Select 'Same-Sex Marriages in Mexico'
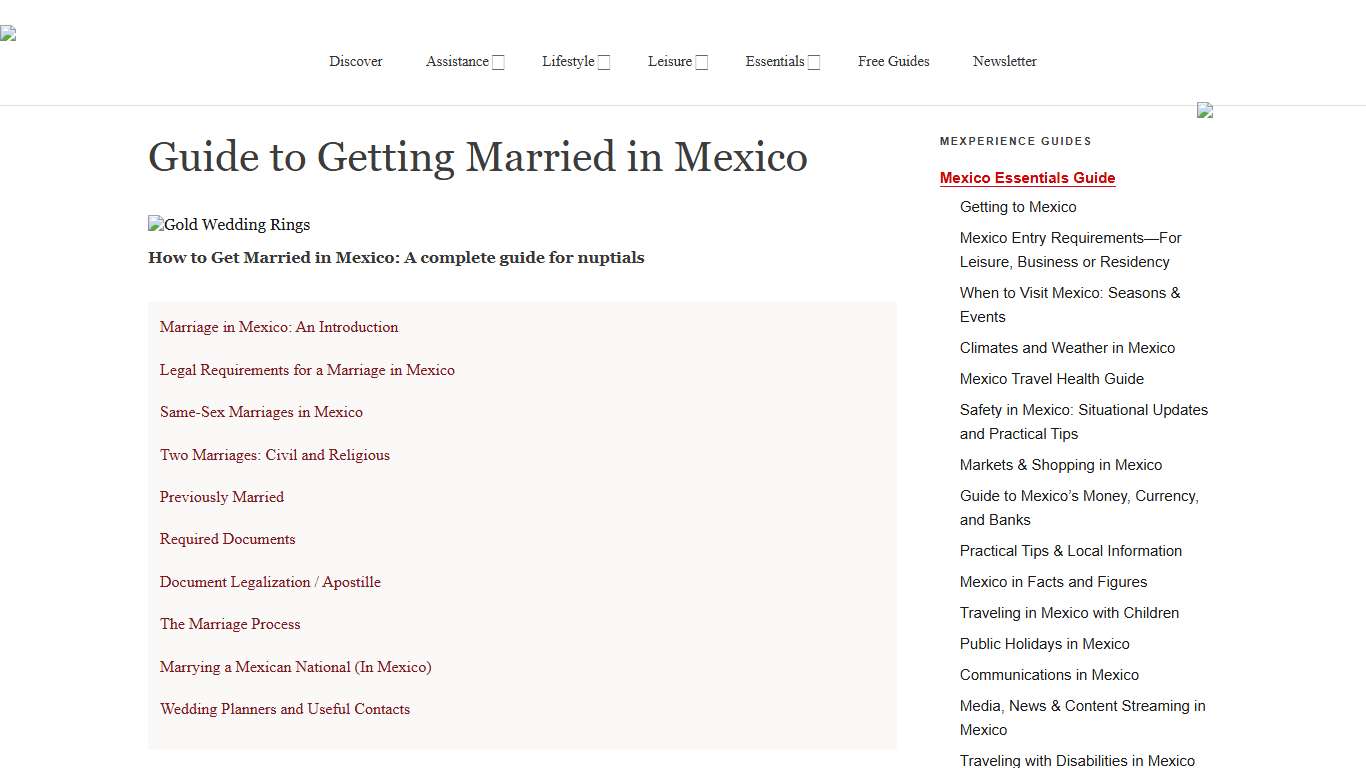Image resolution: width=1366 pixels, height=768 pixels. click(261, 412)
